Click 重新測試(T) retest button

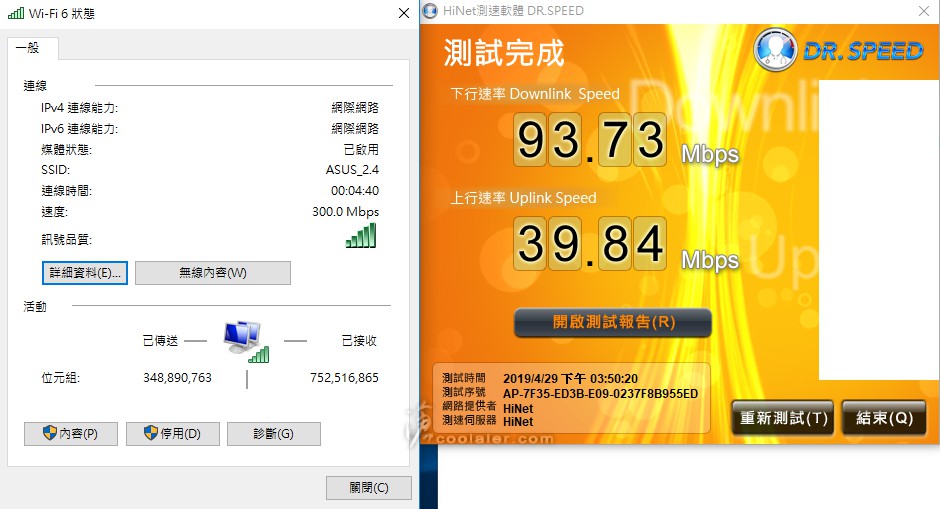pos(783,417)
